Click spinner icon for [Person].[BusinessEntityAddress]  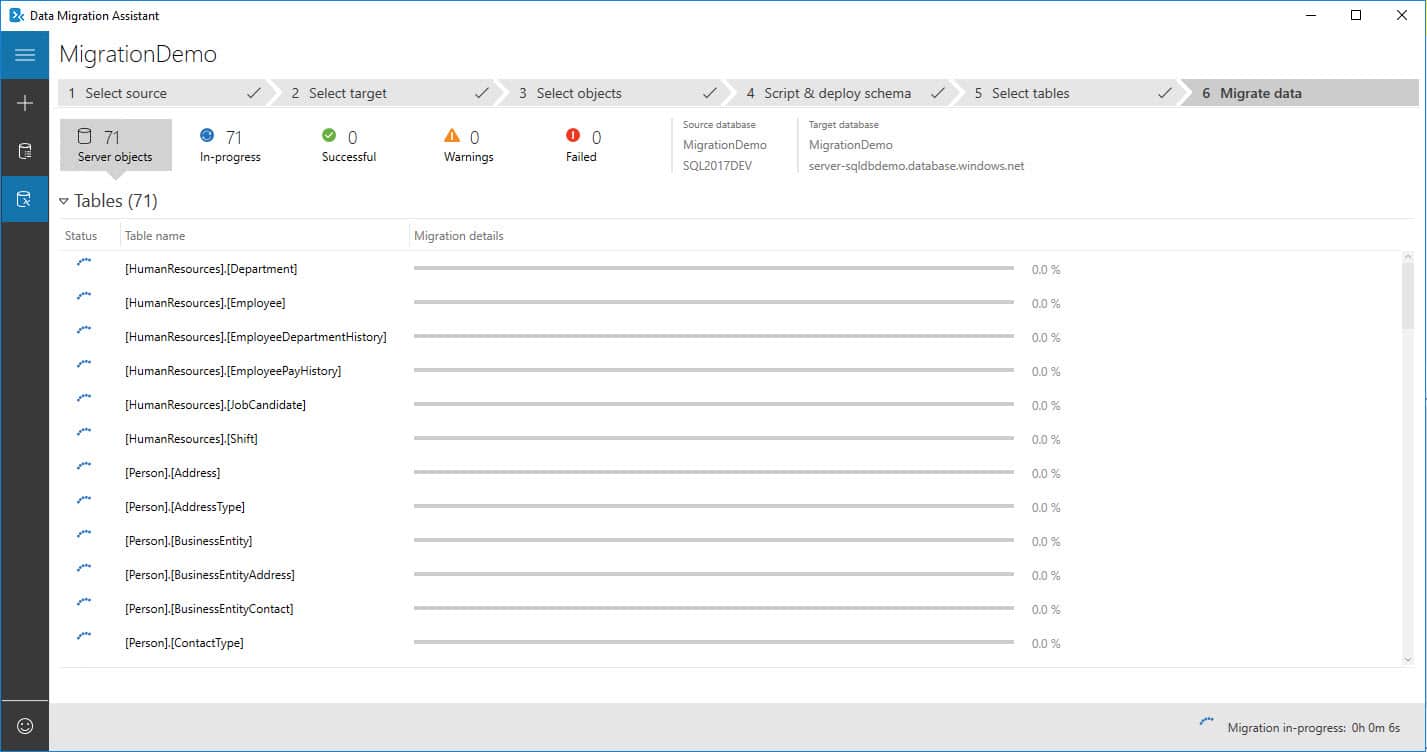84,568
